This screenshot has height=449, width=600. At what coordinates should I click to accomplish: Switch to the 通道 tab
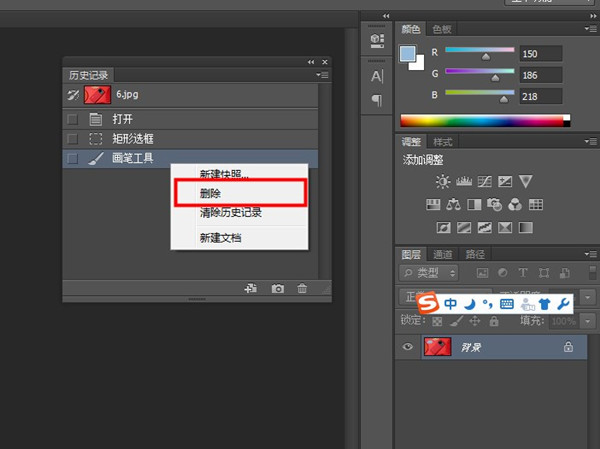pyautogui.click(x=443, y=254)
